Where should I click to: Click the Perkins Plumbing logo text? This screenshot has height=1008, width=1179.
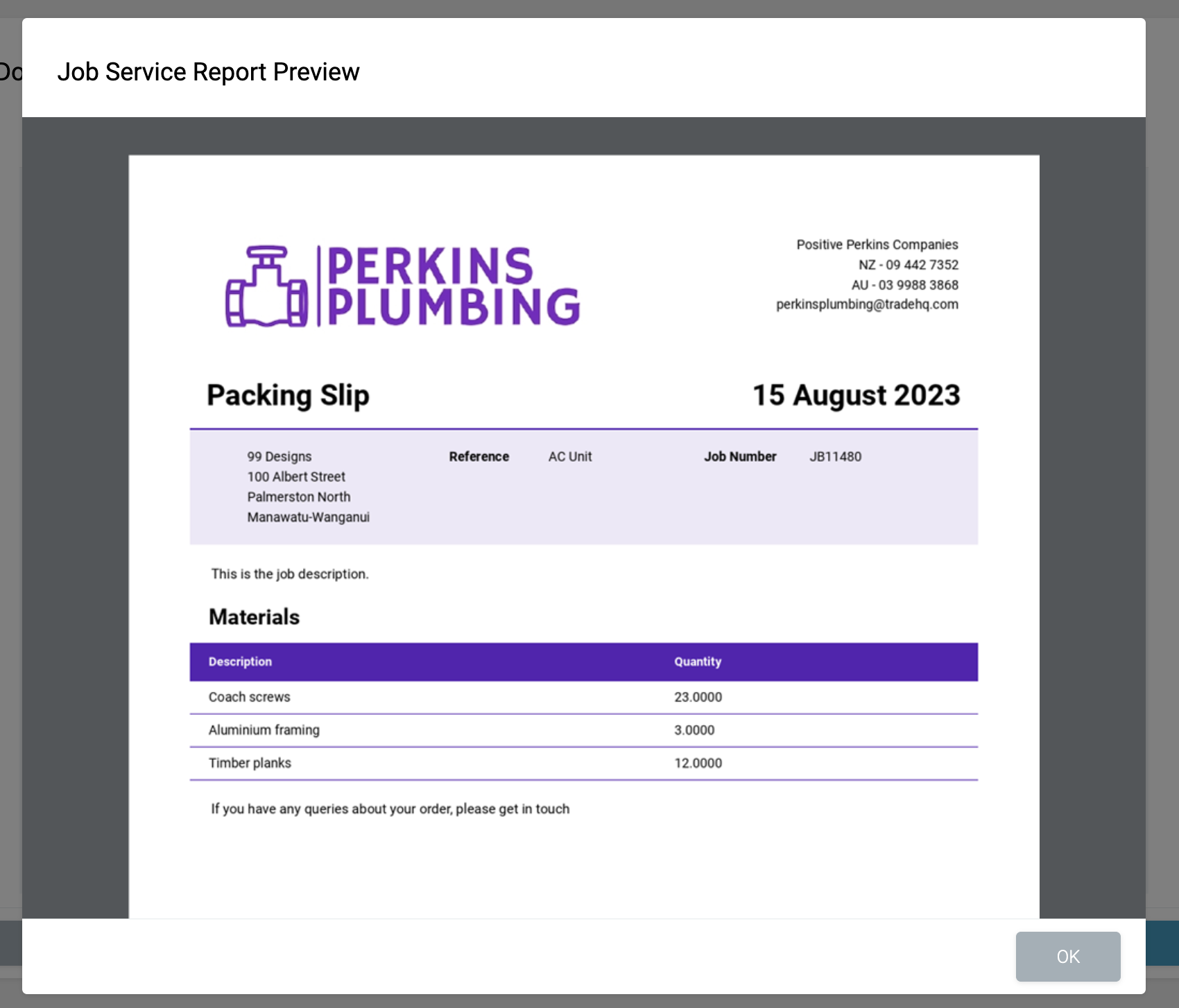(452, 286)
